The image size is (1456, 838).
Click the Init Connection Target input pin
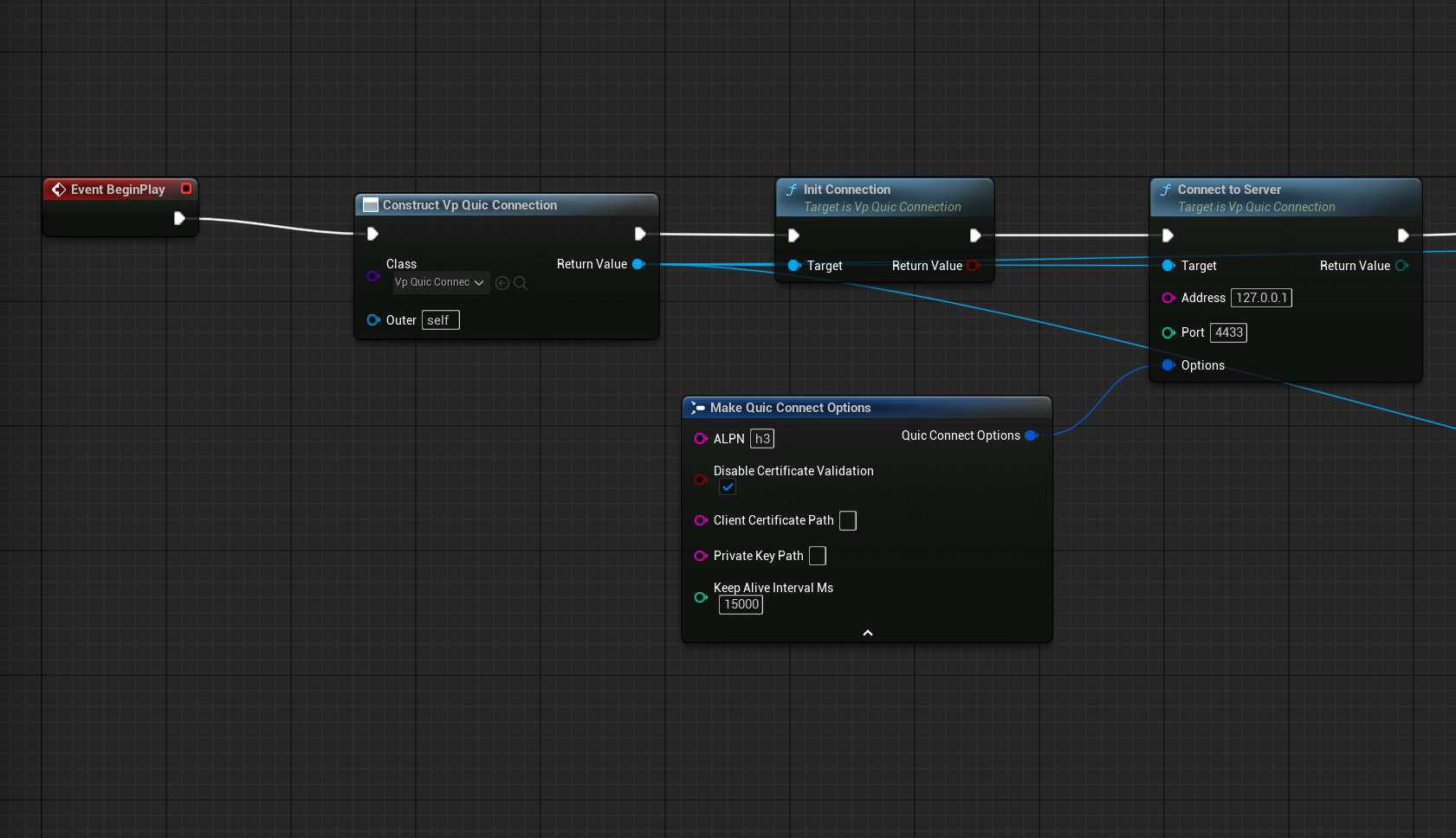(x=793, y=266)
